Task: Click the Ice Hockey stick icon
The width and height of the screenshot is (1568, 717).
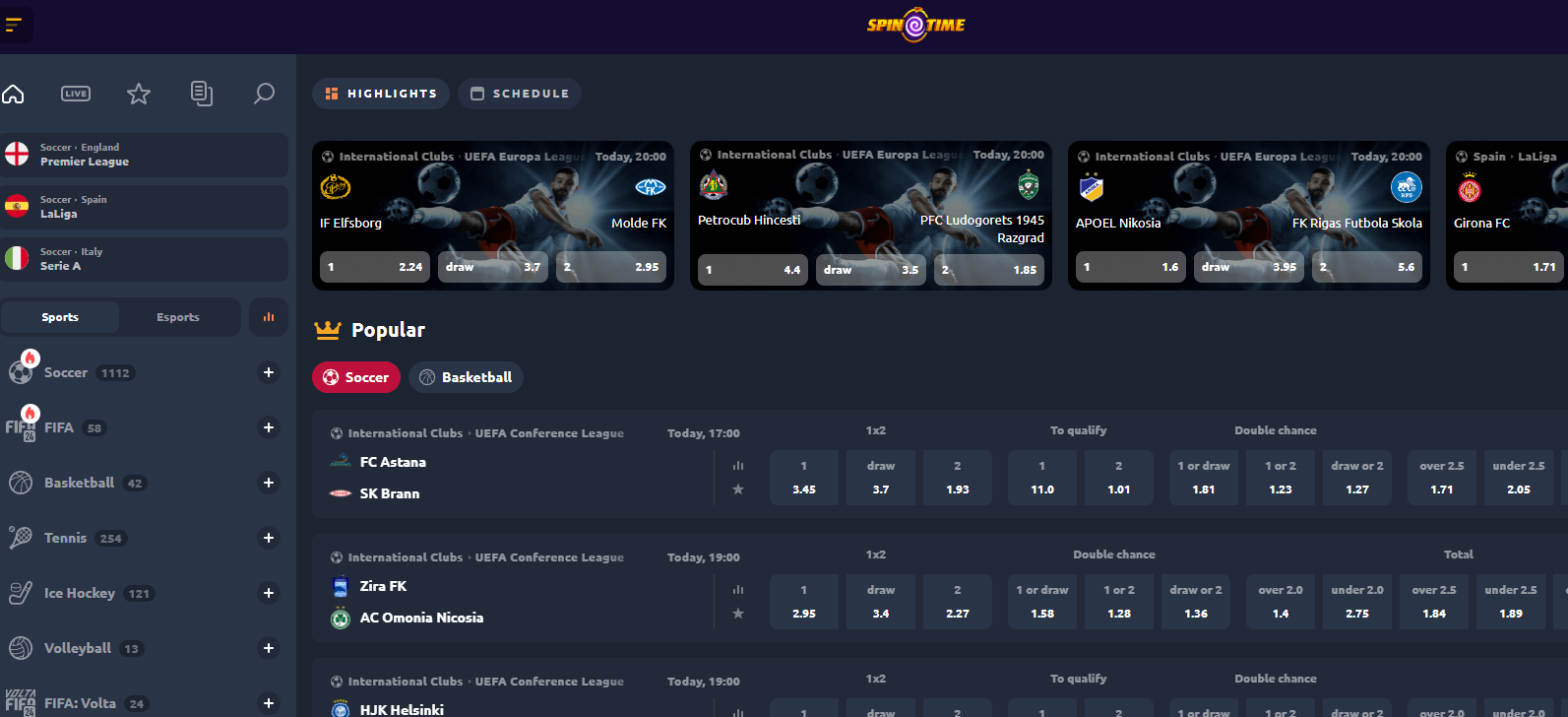Action: coord(21,593)
